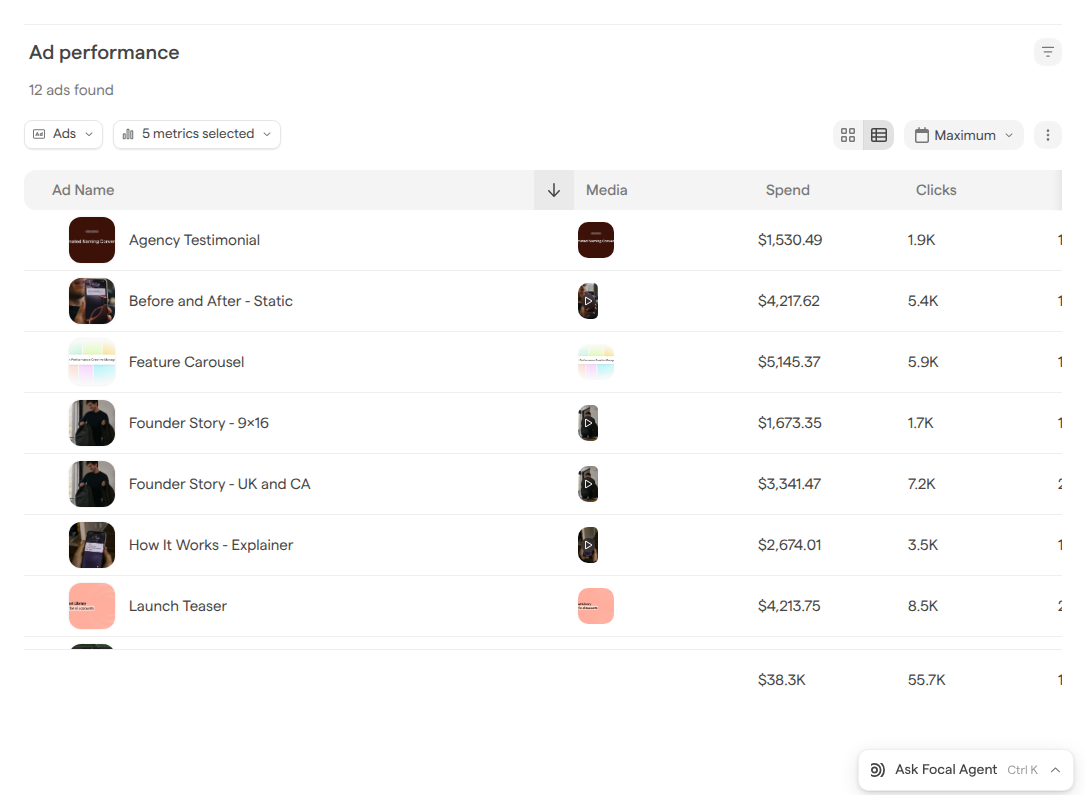Open the three-dot more options menu
1086x795 pixels.
pyautogui.click(x=1047, y=135)
